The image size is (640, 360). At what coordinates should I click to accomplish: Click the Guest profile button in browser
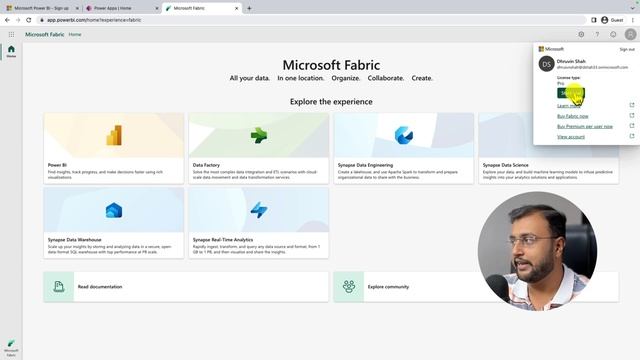click(612, 20)
